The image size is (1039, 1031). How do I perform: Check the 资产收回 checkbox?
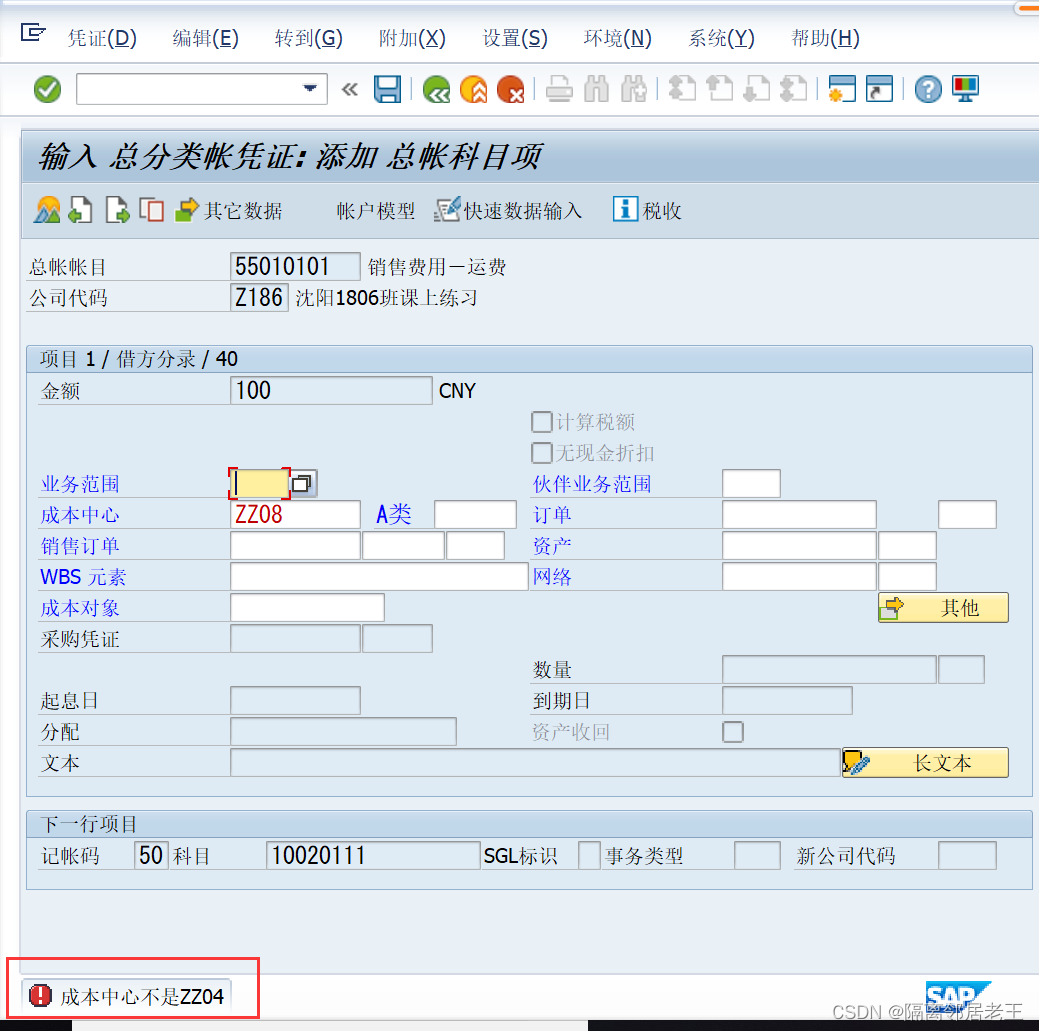tap(733, 732)
